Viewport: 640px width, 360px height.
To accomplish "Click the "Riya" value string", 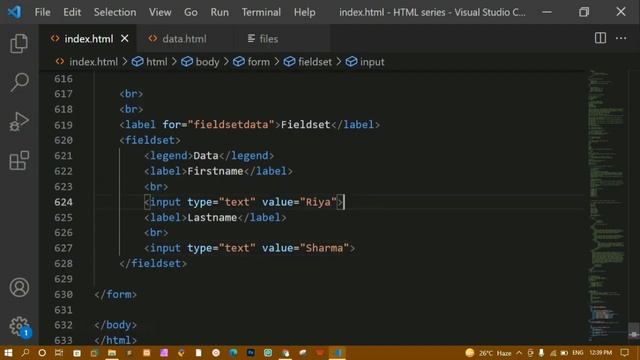I will [318, 202].
